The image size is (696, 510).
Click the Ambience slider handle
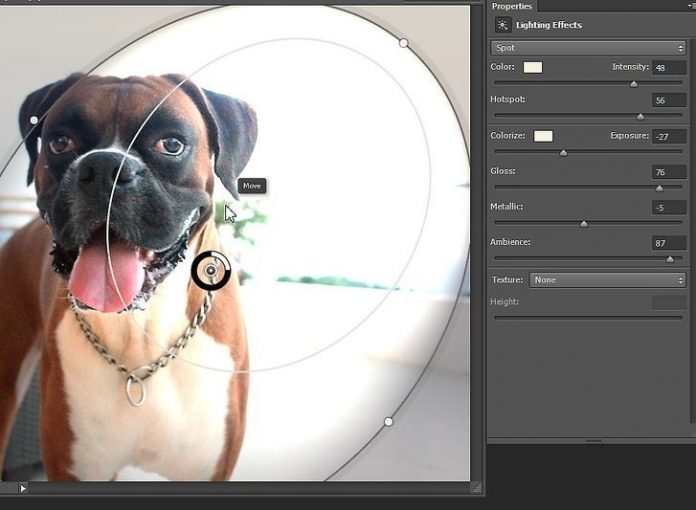[669, 259]
